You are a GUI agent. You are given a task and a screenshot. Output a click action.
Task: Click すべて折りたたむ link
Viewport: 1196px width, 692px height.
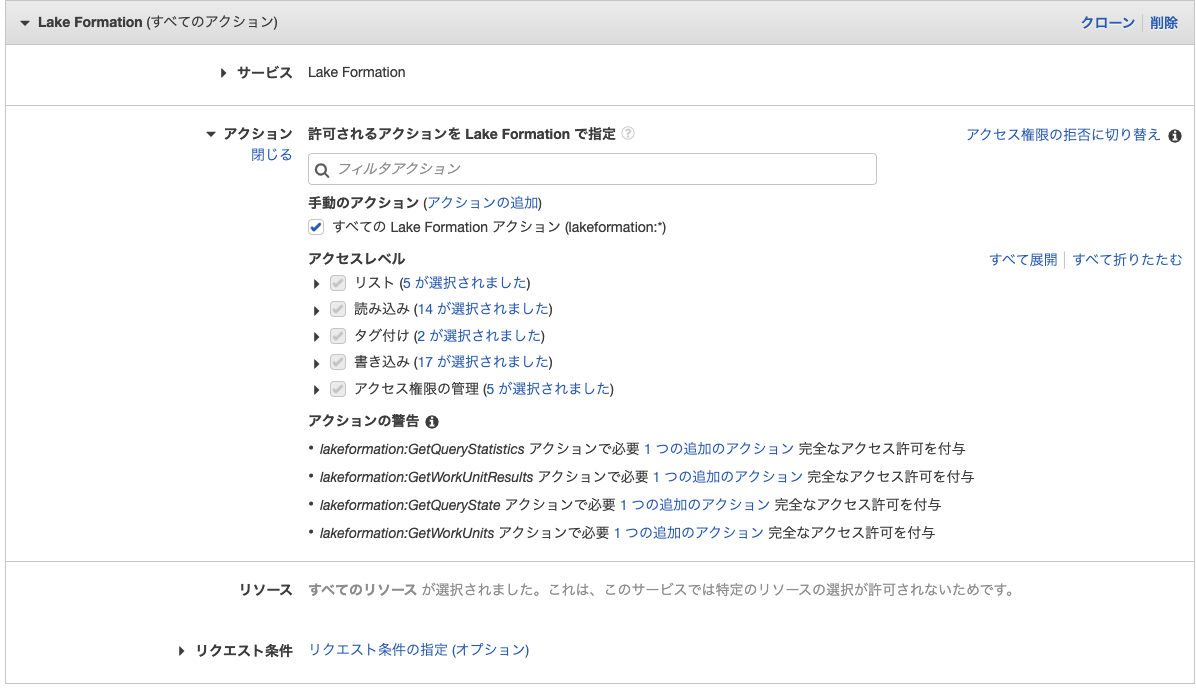click(x=1127, y=260)
